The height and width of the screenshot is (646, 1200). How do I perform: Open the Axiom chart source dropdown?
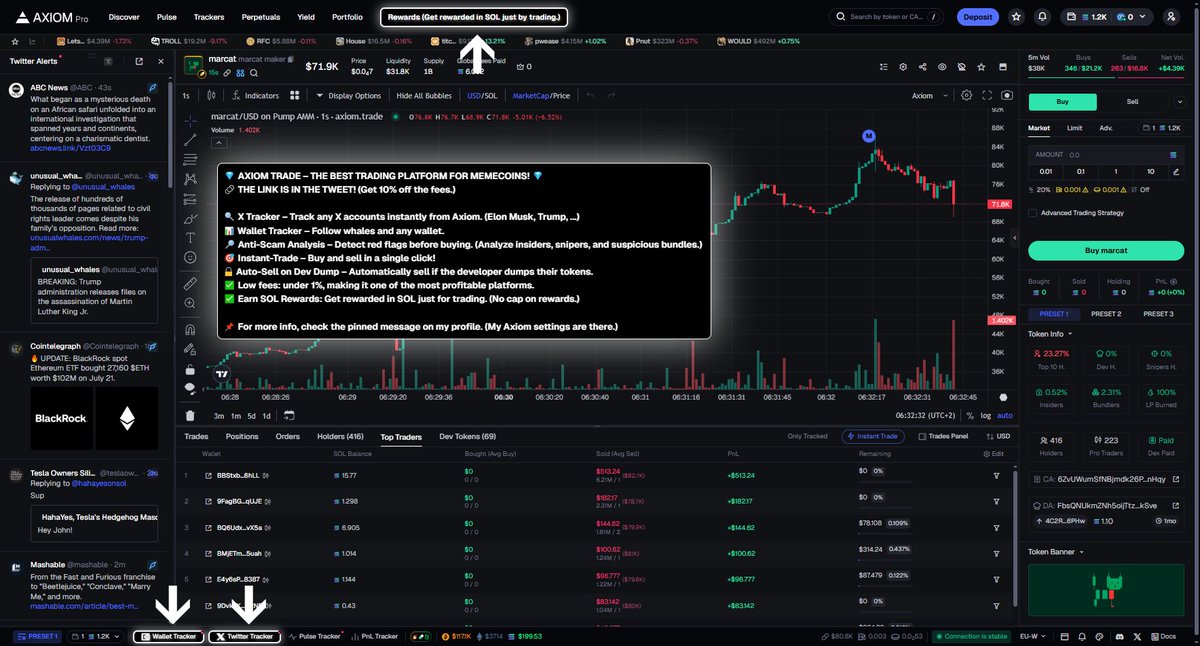click(928, 96)
